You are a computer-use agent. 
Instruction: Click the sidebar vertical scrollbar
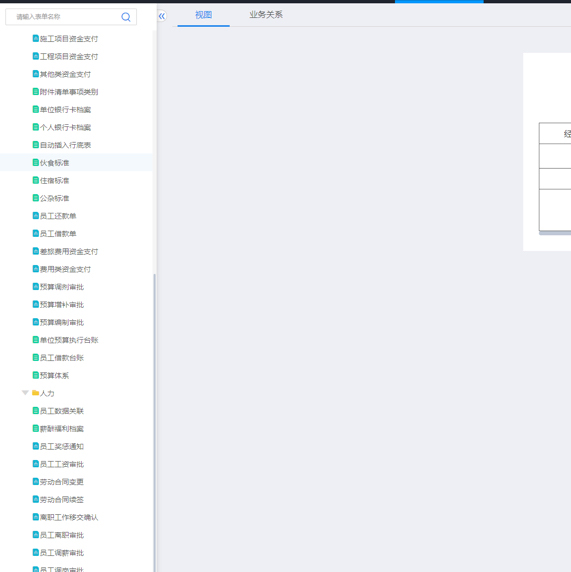pyautogui.click(x=154, y=422)
